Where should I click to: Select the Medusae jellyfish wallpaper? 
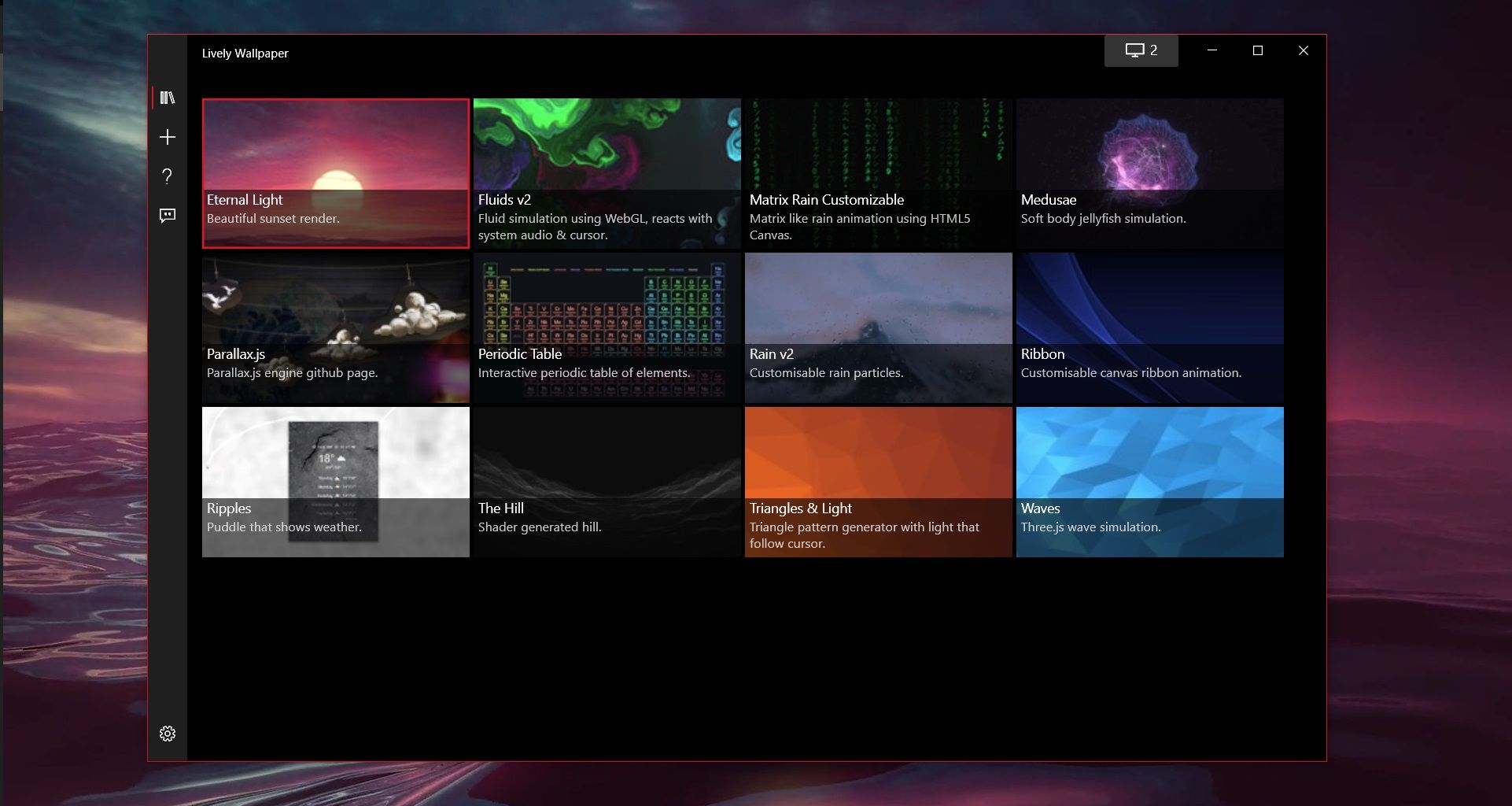[1149, 173]
